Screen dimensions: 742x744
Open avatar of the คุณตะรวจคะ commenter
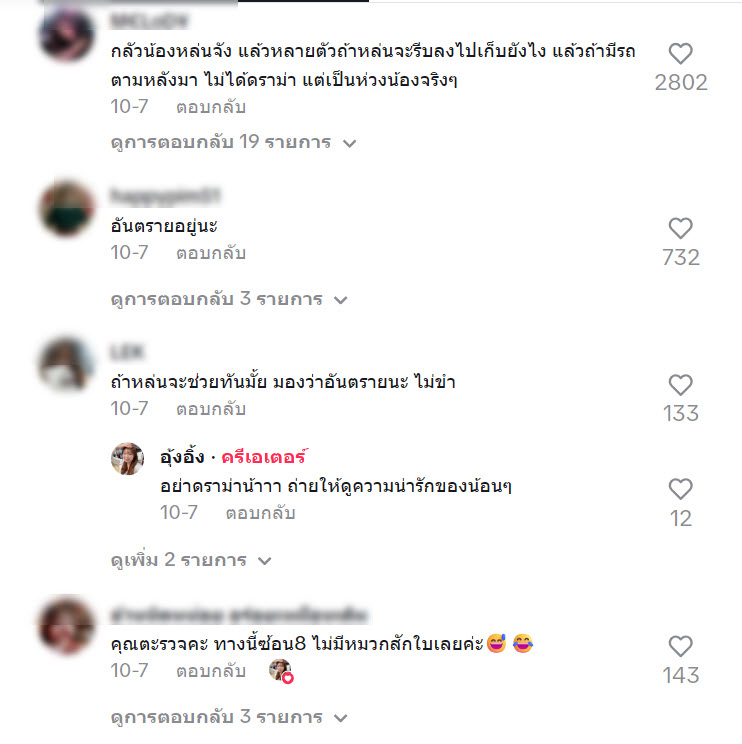66,626
